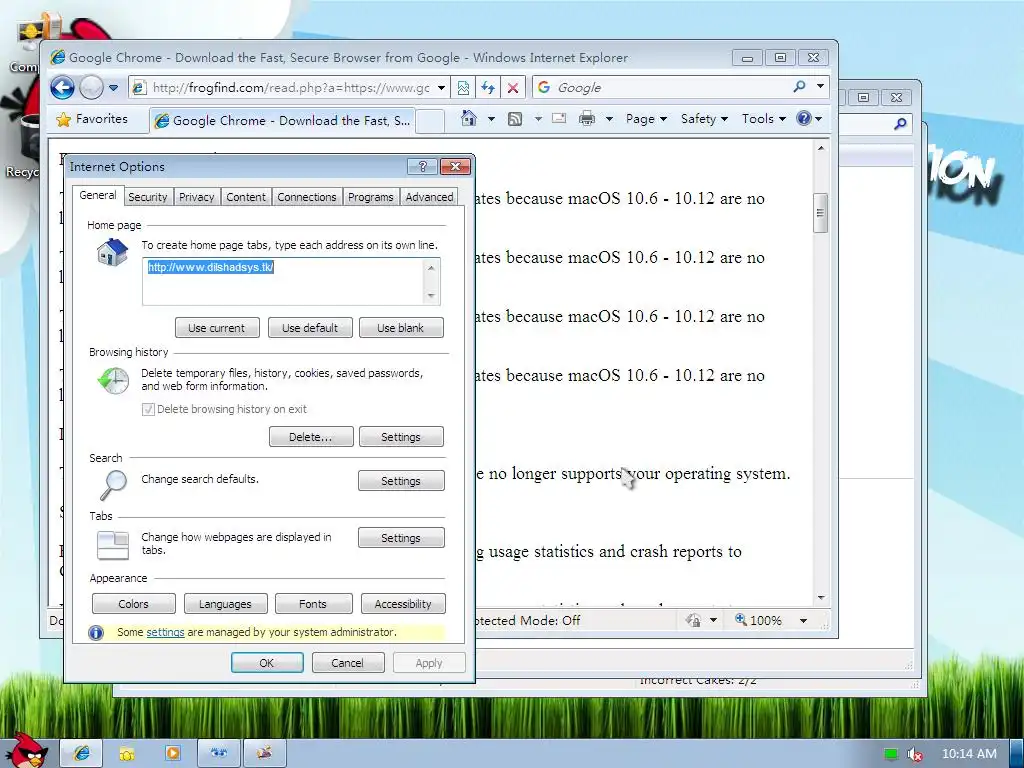Image resolution: width=1024 pixels, height=768 pixels.
Task: Open the Favorites star button
Action: [x=92, y=119]
